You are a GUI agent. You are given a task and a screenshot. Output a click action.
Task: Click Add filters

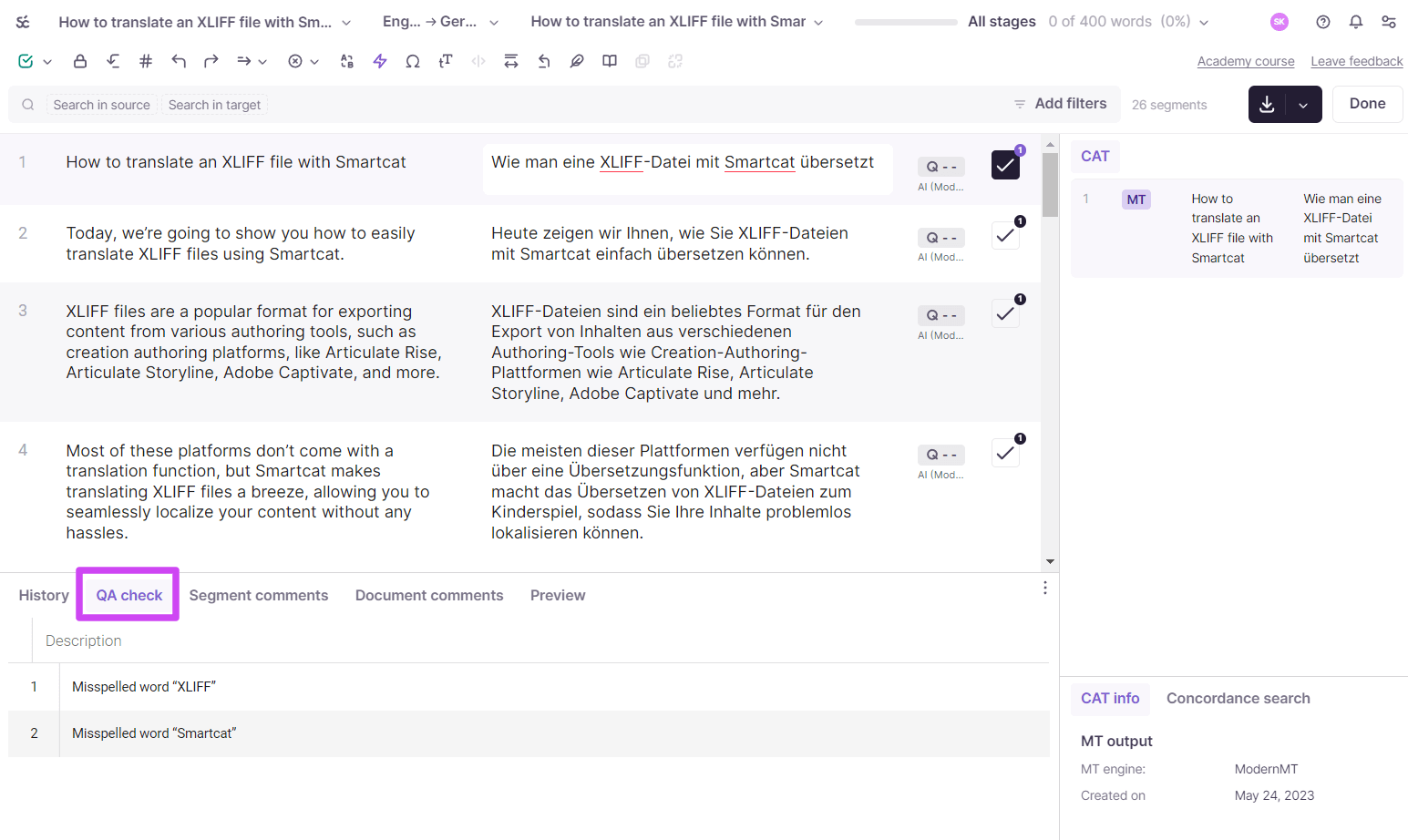pos(1061,104)
